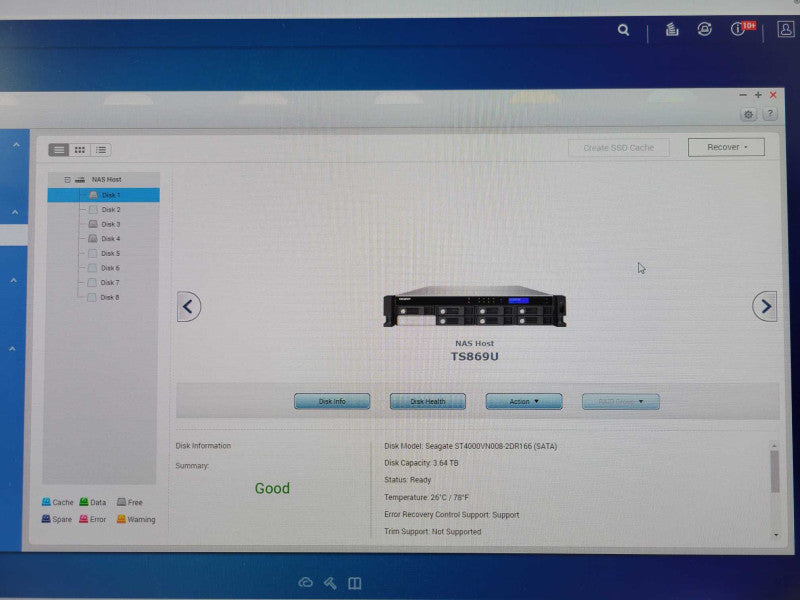Click the Disk 4 drive icon
This screenshot has height=600, width=800.
92,238
